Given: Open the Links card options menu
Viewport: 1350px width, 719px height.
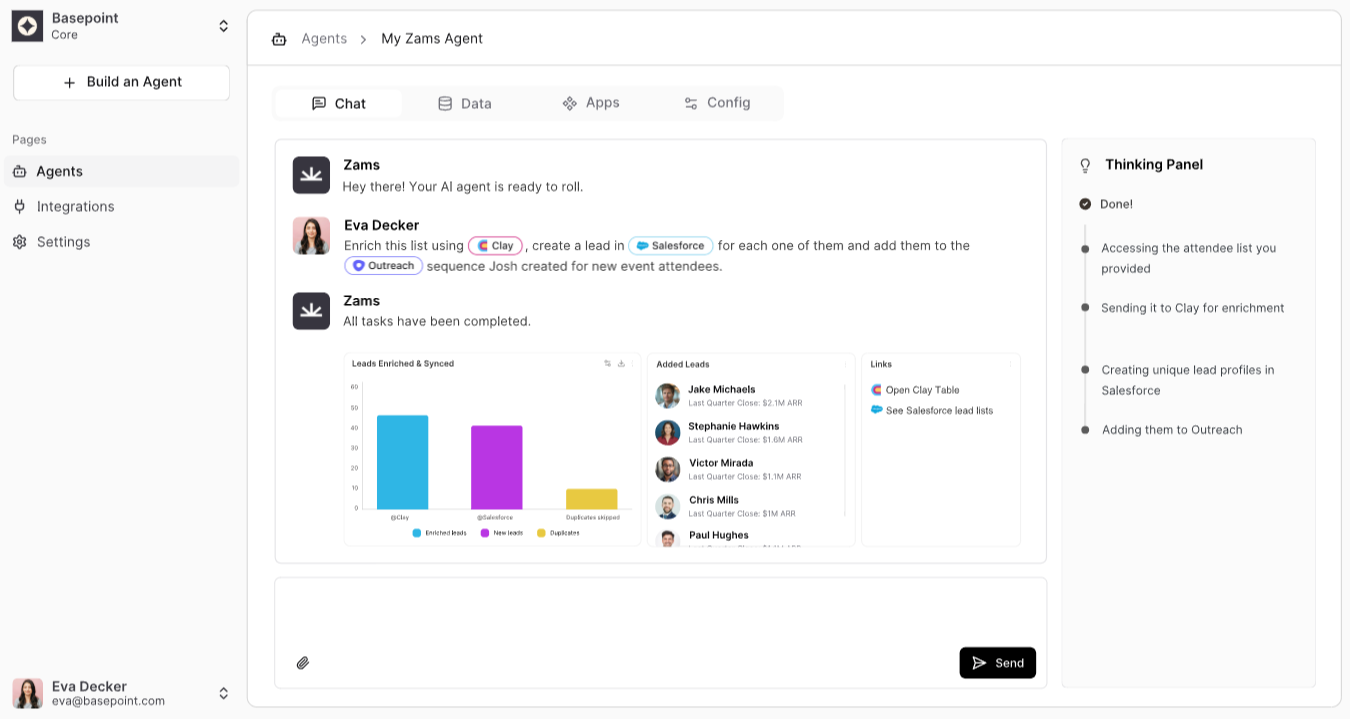Looking at the screenshot, I should point(1011,364).
